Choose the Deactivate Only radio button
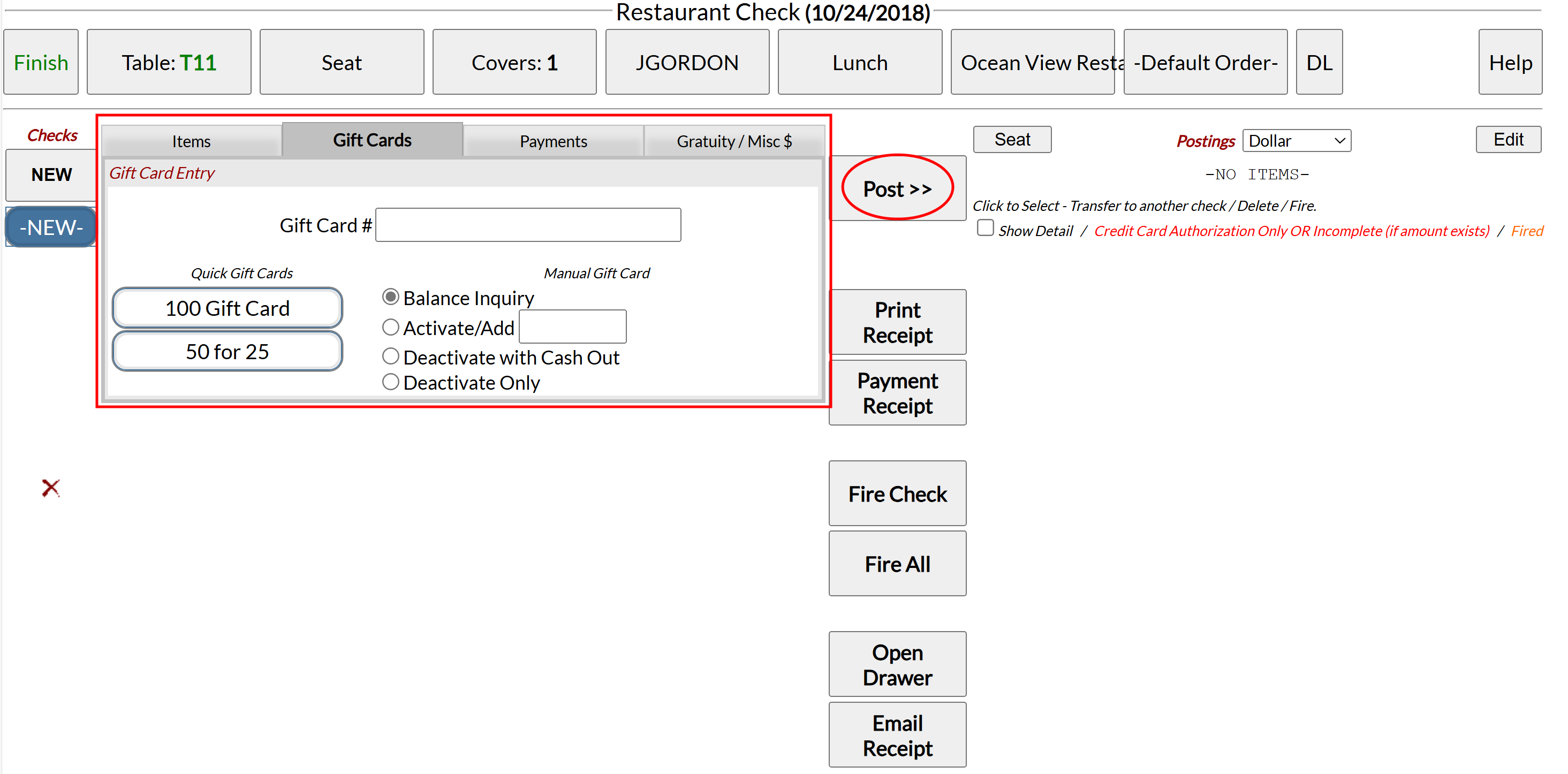The width and height of the screenshot is (1568, 774). point(390,382)
